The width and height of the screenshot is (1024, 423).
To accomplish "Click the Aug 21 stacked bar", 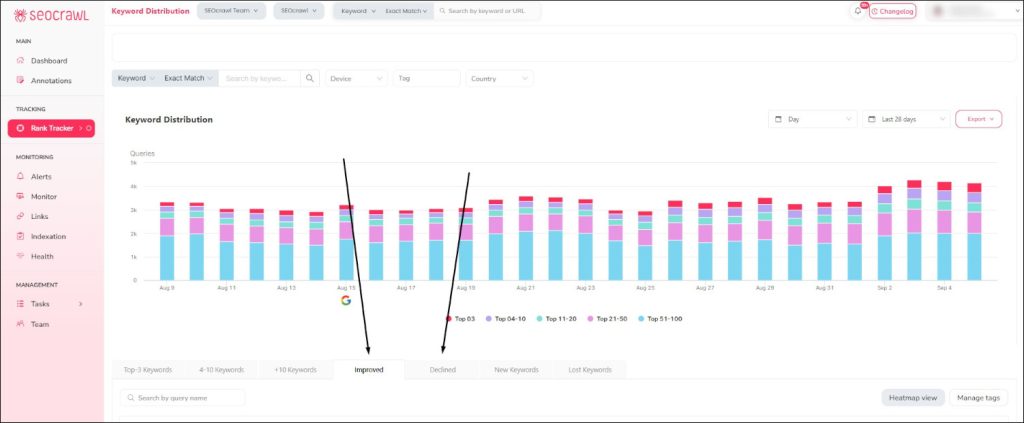I will pyautogui.click(x=526, y=238).
